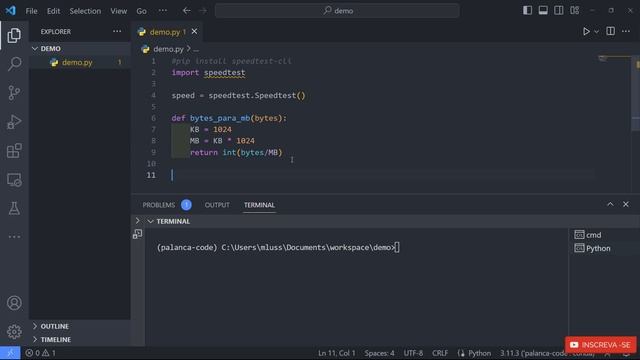Open the Accounts icon
The width and height of the screenshot is (640, 360).
[14, 303]
